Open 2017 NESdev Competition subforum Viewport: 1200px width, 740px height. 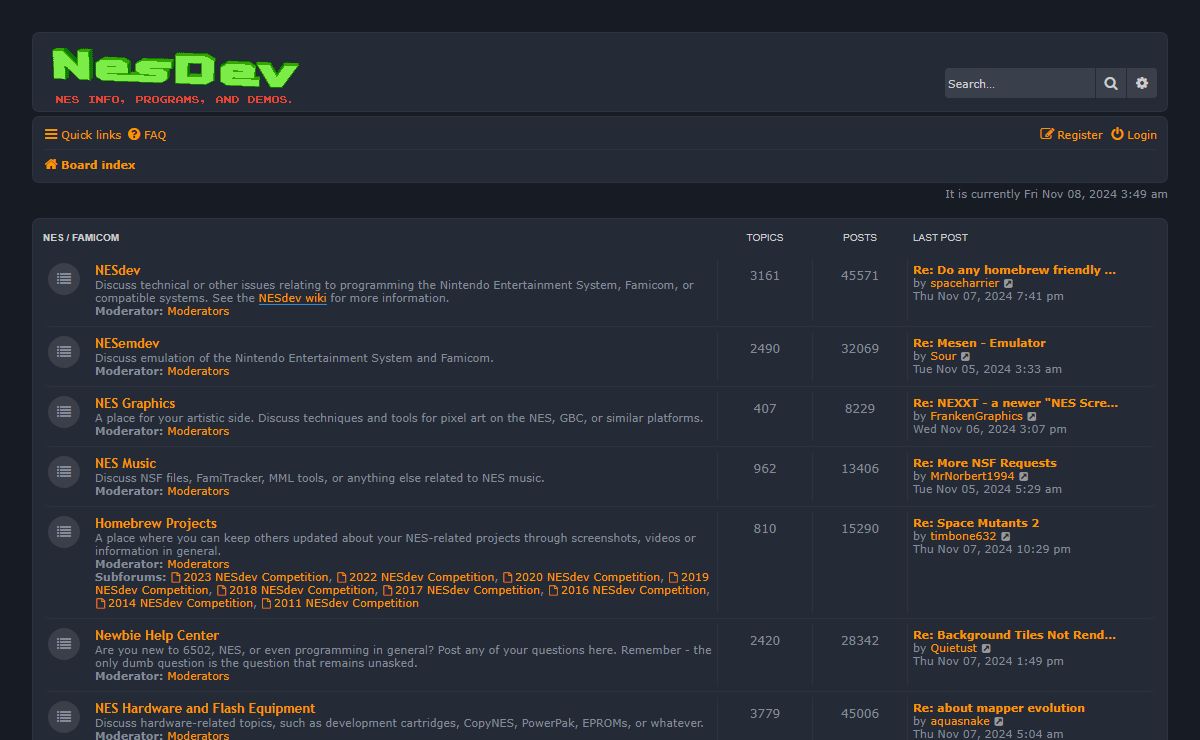[x=461, y=590]
